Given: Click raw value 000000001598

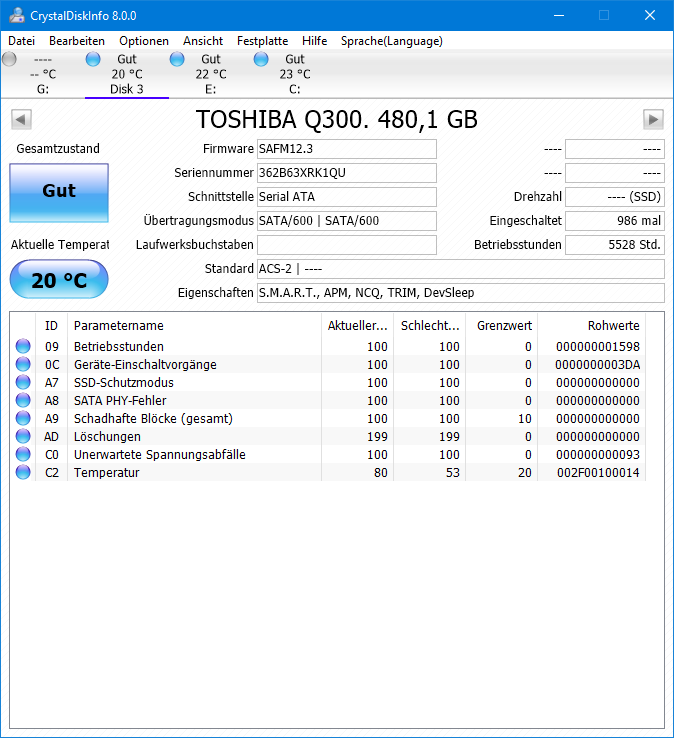Looking at the screenshot, I should tap(598, 346).
